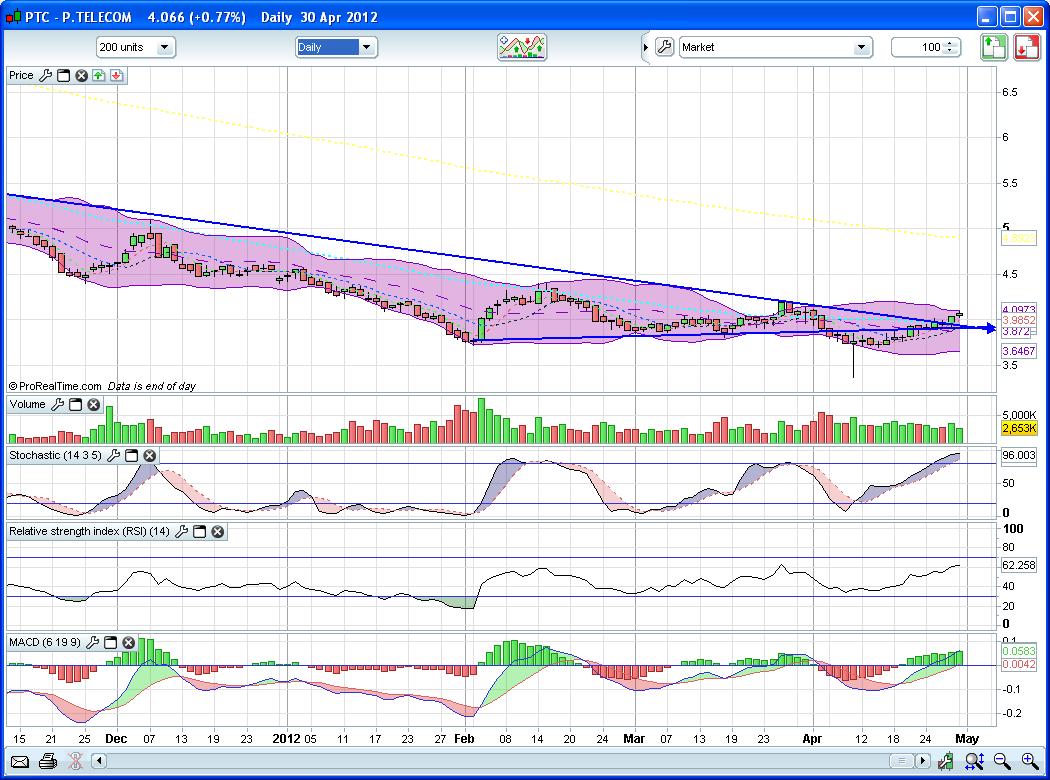Open the Price panel wrench settings
This screenshot has width=1050, height=780.
46,76
